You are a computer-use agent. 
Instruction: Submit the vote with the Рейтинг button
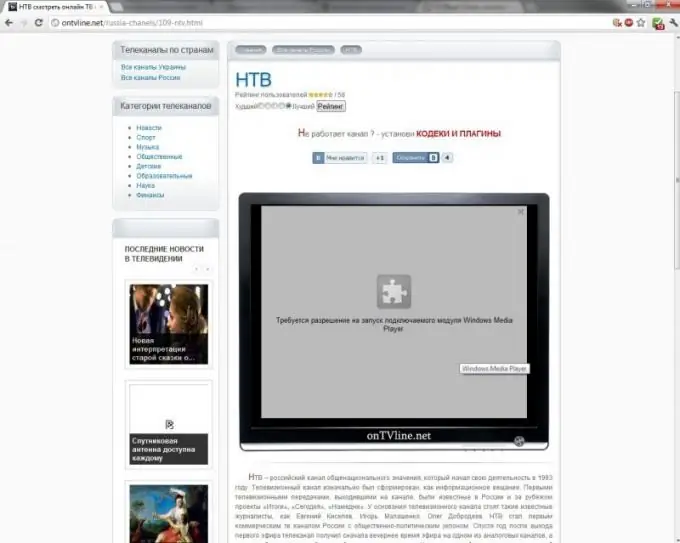[331, 106]
